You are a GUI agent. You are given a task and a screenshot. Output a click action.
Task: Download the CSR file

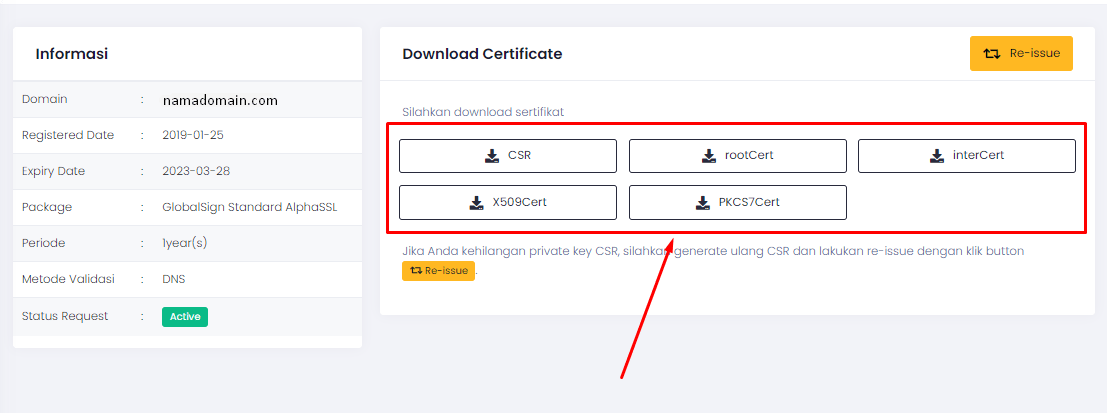[x=508, y=156]
